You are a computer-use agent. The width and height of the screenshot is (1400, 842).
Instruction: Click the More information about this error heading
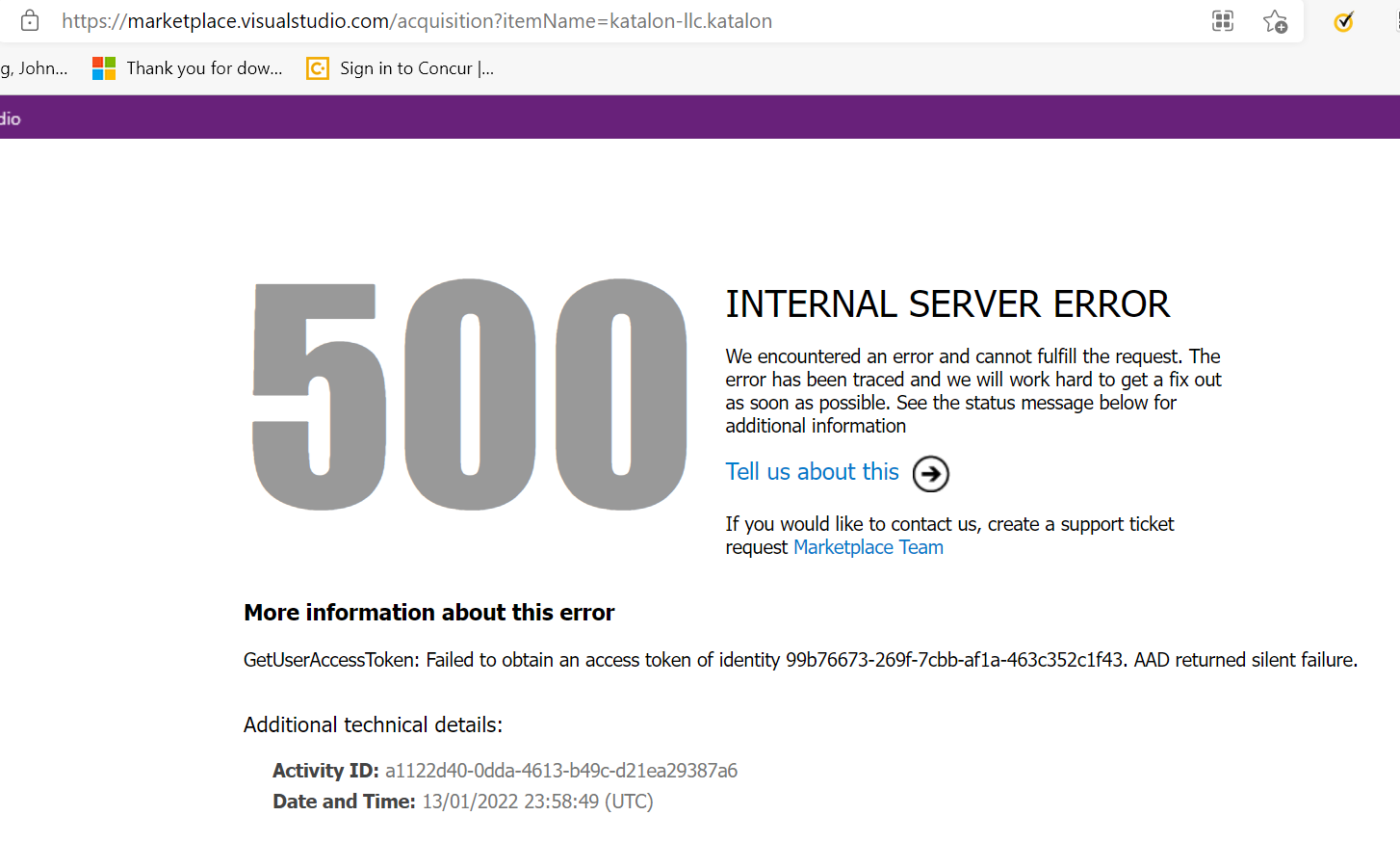(428, 612)
